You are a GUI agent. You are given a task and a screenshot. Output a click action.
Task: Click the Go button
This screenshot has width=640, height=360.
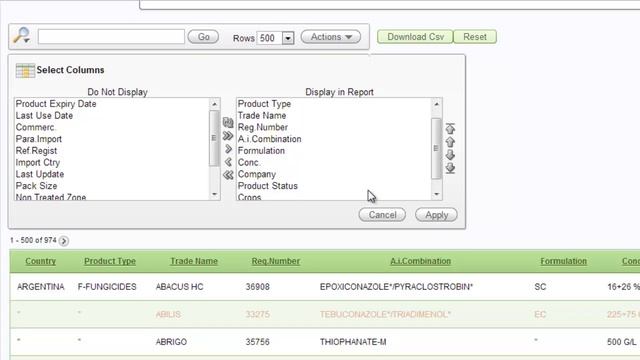(x=203, y=37)
